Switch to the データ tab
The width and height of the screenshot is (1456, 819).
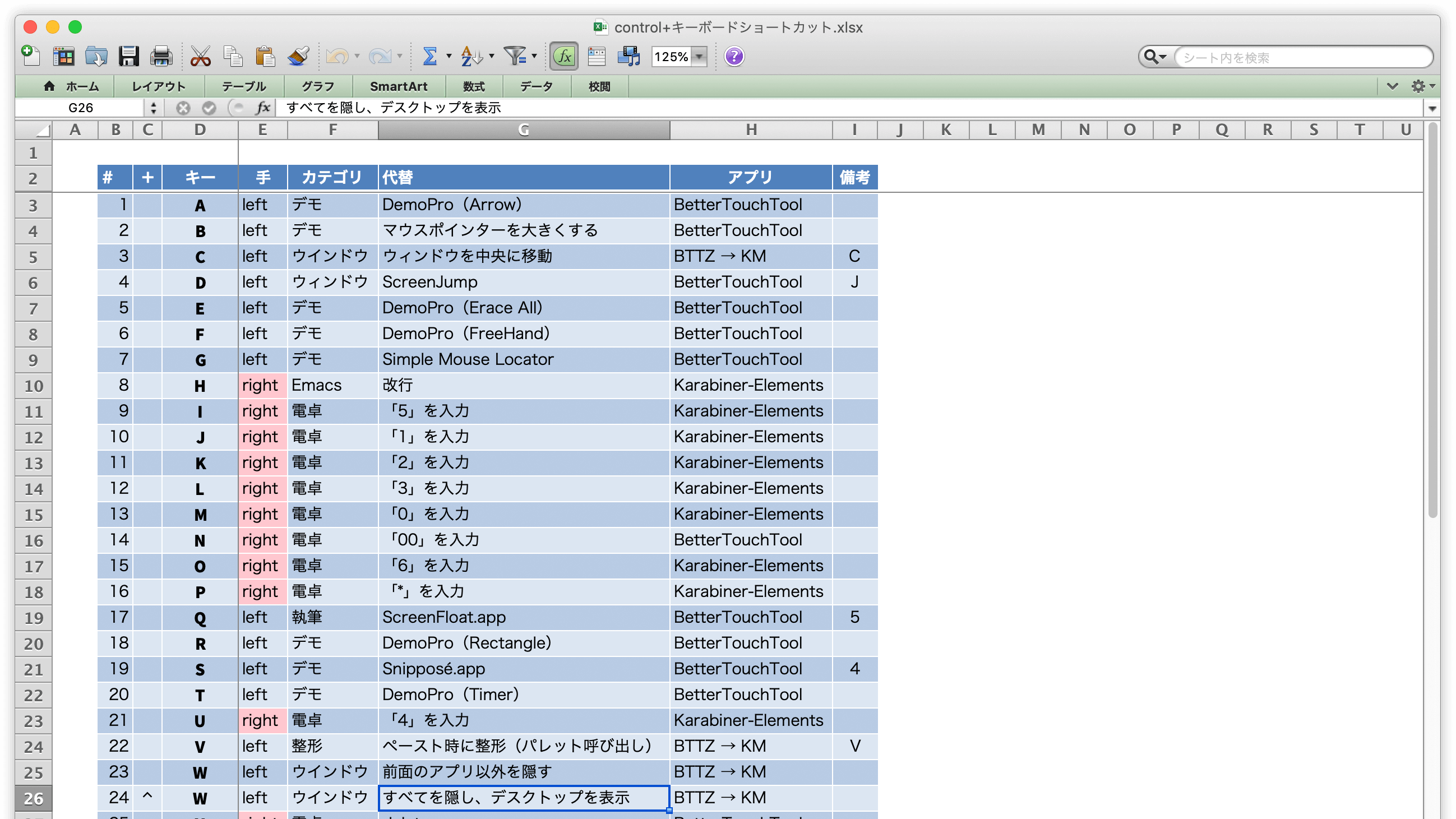[x=536, y=86]
